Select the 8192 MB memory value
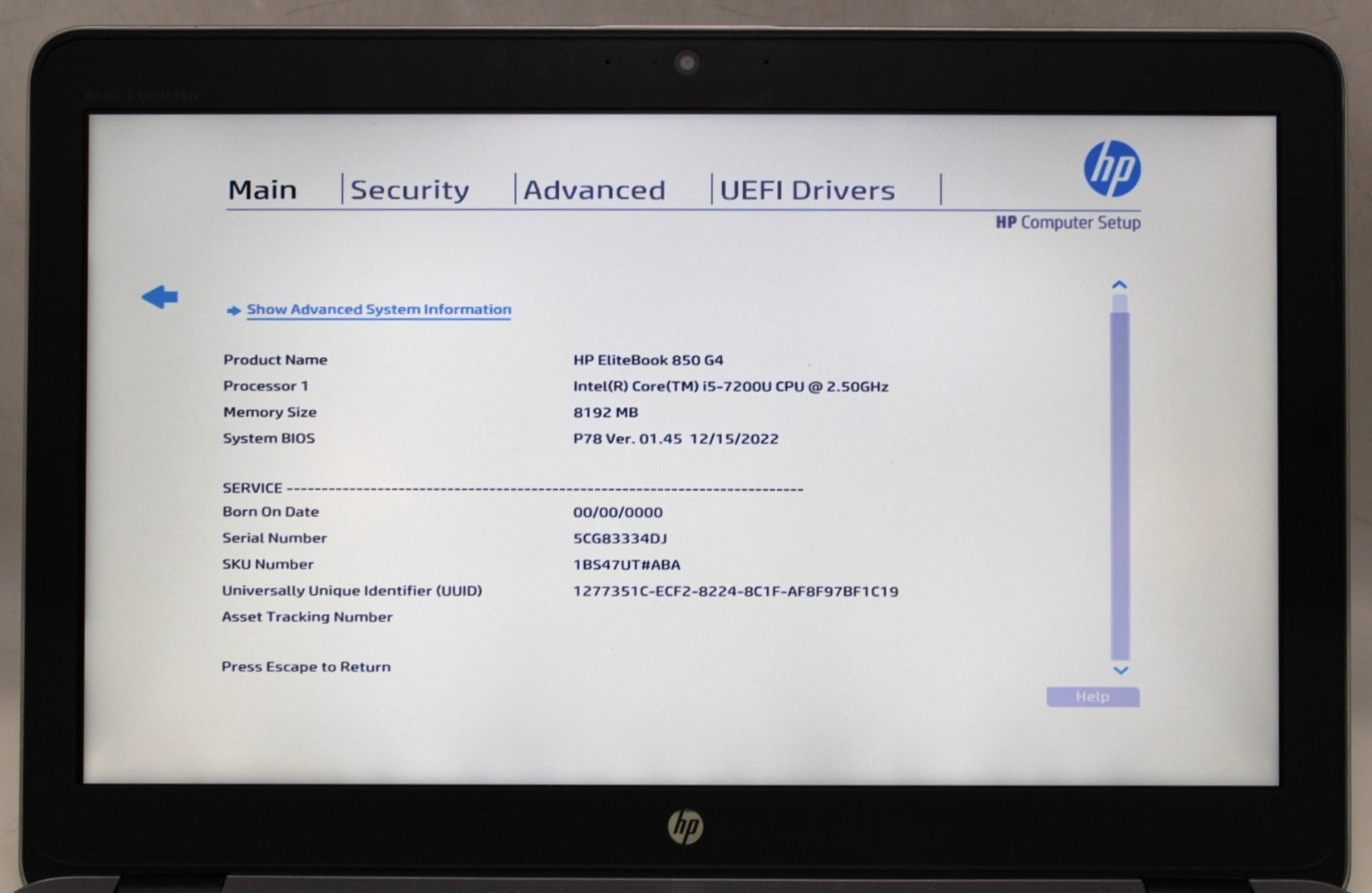The width and height of the screenshot is (1372, 893). (606, 413)
